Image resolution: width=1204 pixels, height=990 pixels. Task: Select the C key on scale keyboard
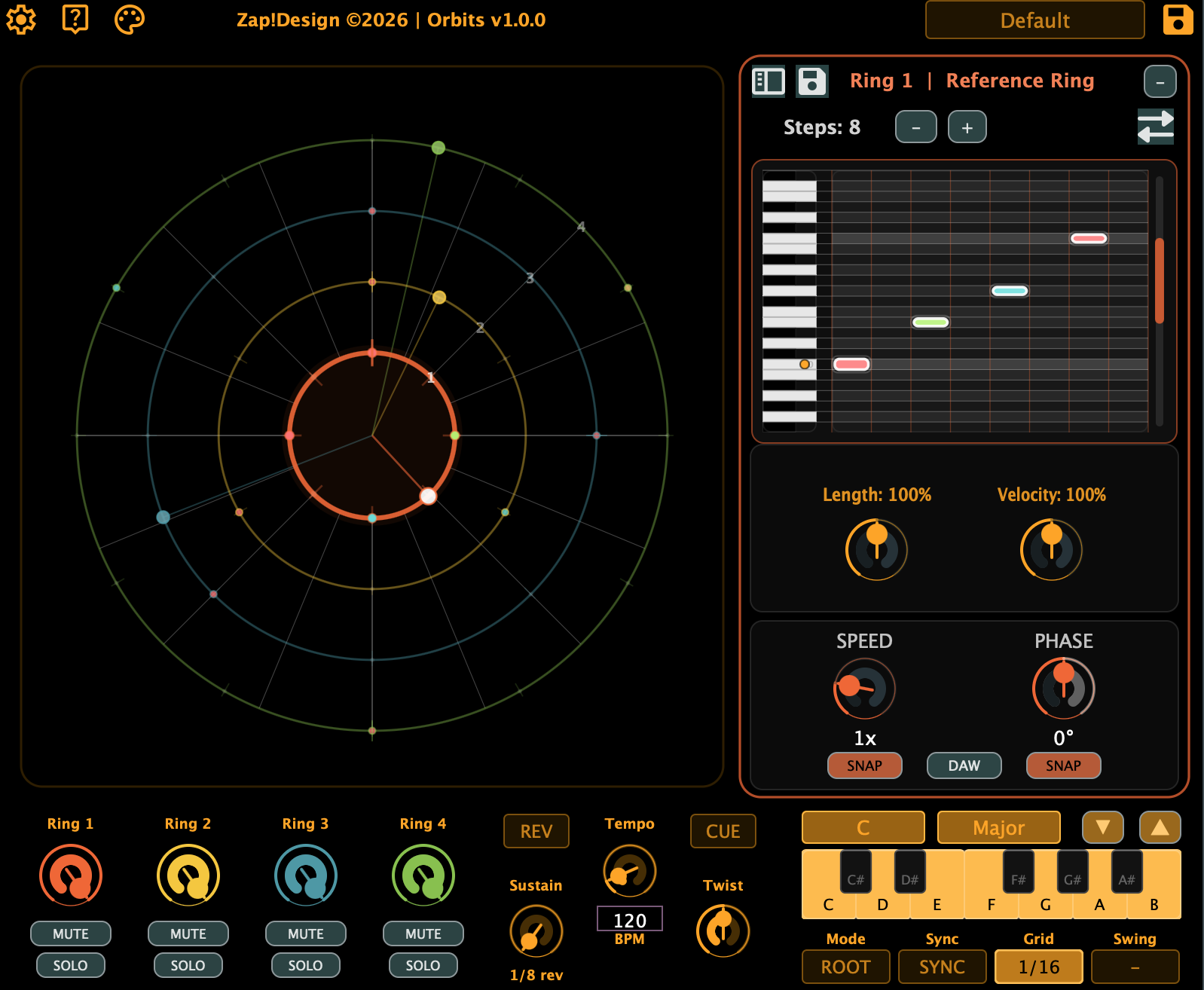click(x=828, y=904)
